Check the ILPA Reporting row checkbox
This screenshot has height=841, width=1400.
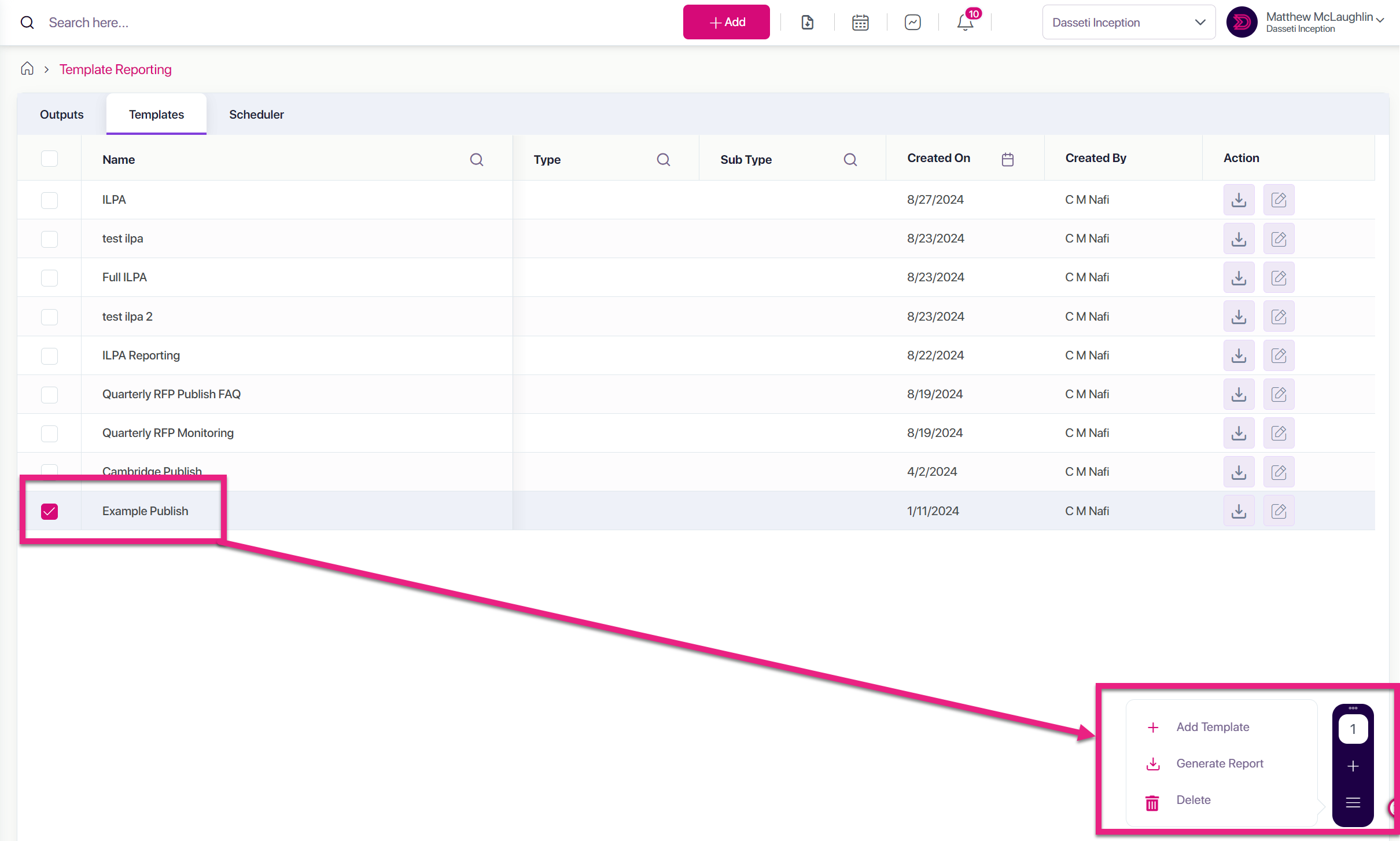pos(50,356)
